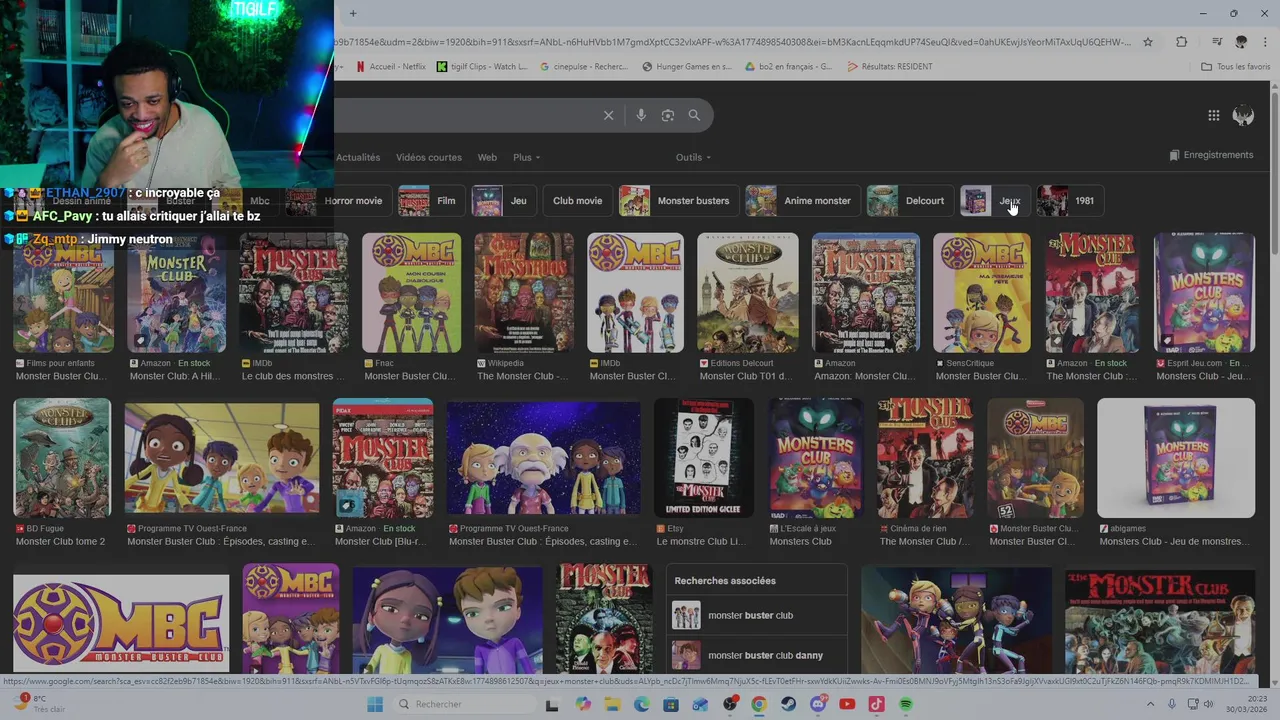
Task: Open the Résultats: RESIDENT bookmark
Action: pyautogui.click(x=890, y=67)
